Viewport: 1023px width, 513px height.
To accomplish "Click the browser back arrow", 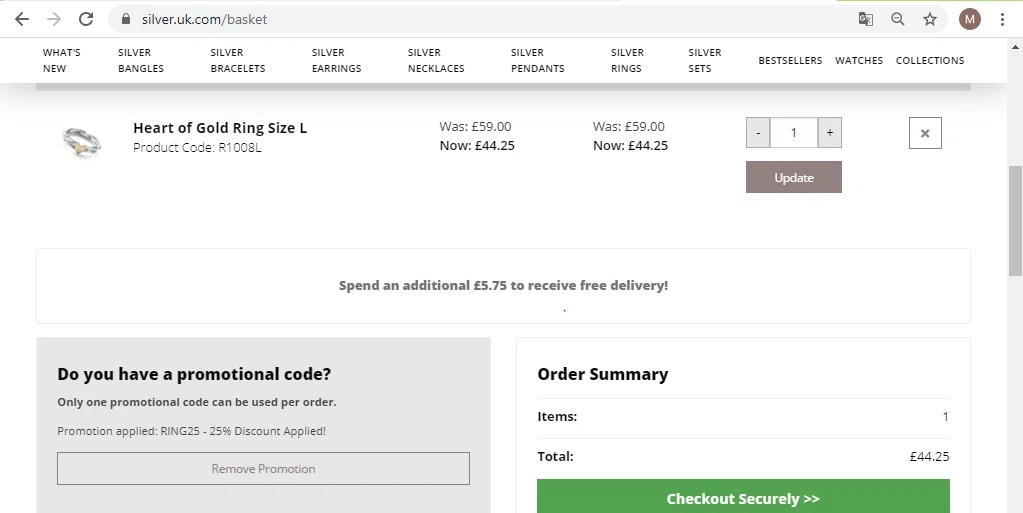I will (x=22, y=19).
